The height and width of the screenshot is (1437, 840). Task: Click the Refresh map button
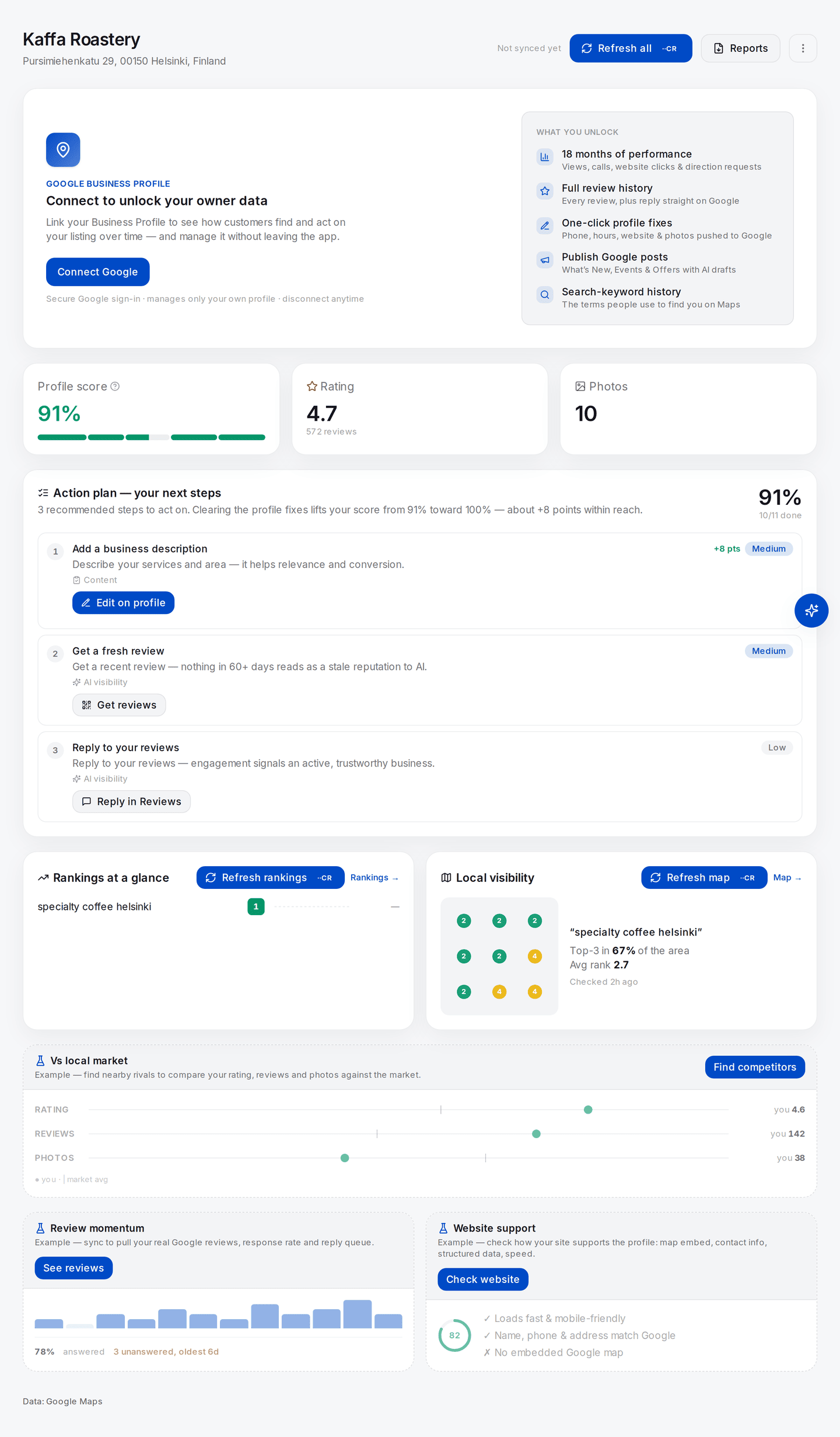coord(704,878)
